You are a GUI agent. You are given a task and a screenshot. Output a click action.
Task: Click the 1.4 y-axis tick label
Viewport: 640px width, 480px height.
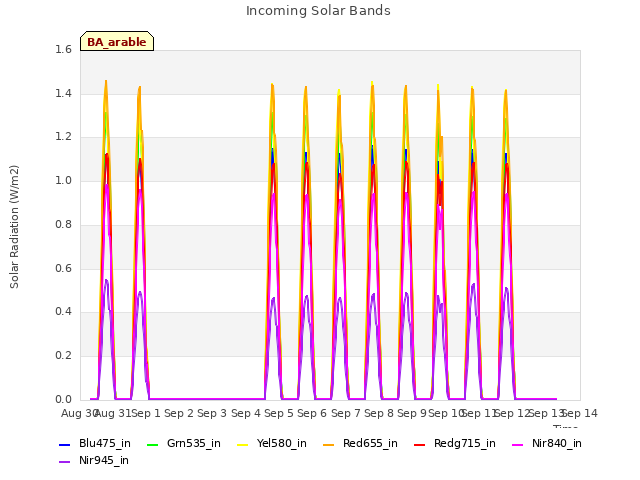(x=63, y=93)
